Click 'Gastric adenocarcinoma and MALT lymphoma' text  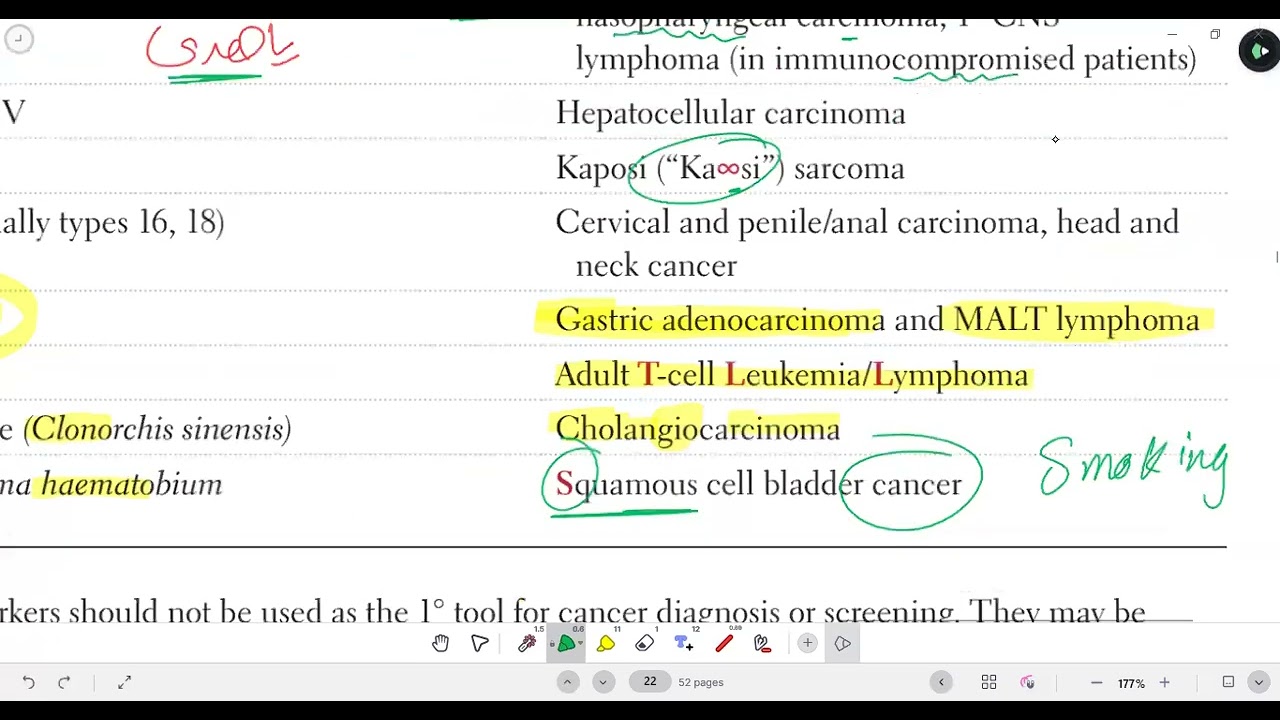(x=877, y=320)
